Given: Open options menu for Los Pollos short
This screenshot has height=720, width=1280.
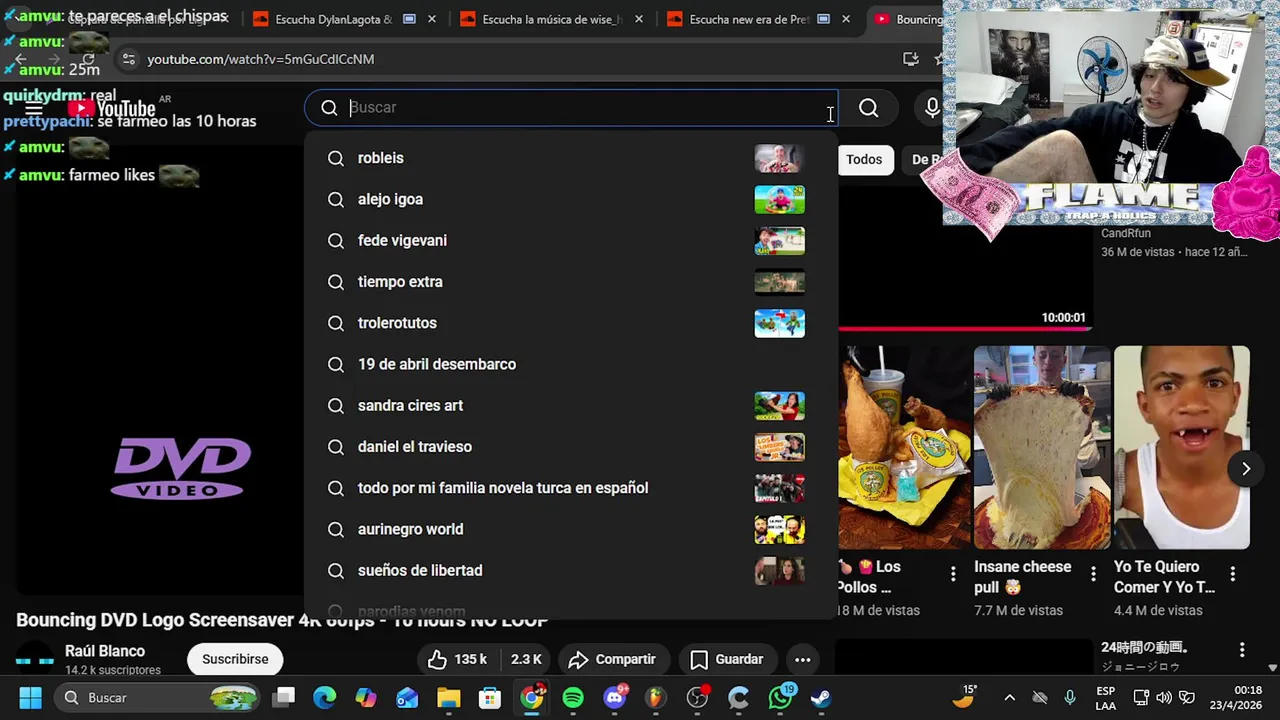Looking at the screenshot, I should 953,574.
